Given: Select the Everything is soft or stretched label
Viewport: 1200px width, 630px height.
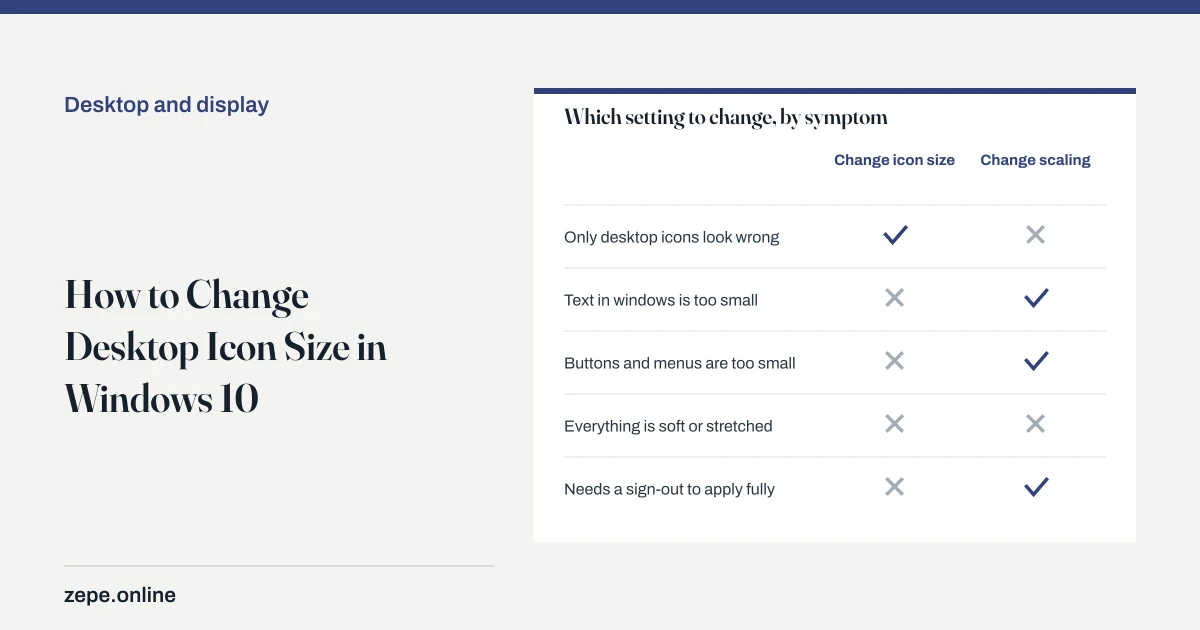Looking at the screenshot, I should (x=668, y=426).
